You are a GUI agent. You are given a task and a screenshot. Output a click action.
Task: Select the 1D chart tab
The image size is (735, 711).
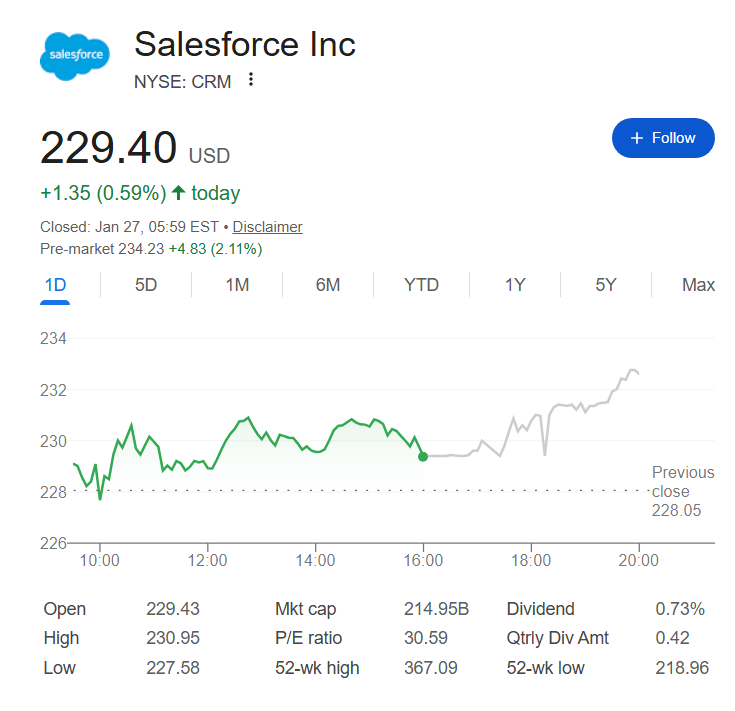[x=55, y=285]
